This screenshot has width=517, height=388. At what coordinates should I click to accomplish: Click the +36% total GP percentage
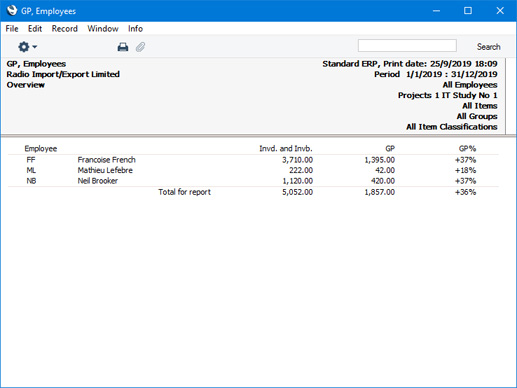point(465,192)
